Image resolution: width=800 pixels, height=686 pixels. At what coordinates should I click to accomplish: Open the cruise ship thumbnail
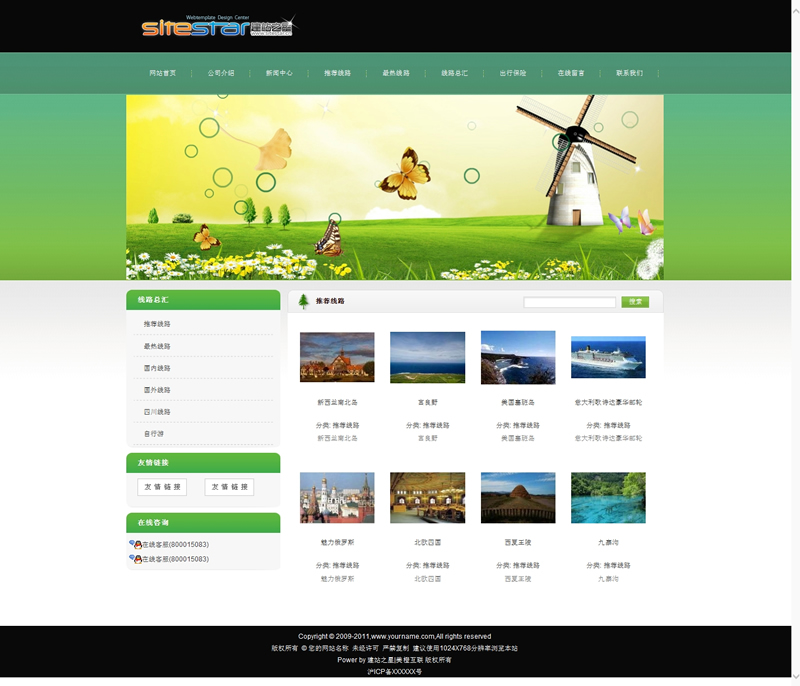click(608, 357)
